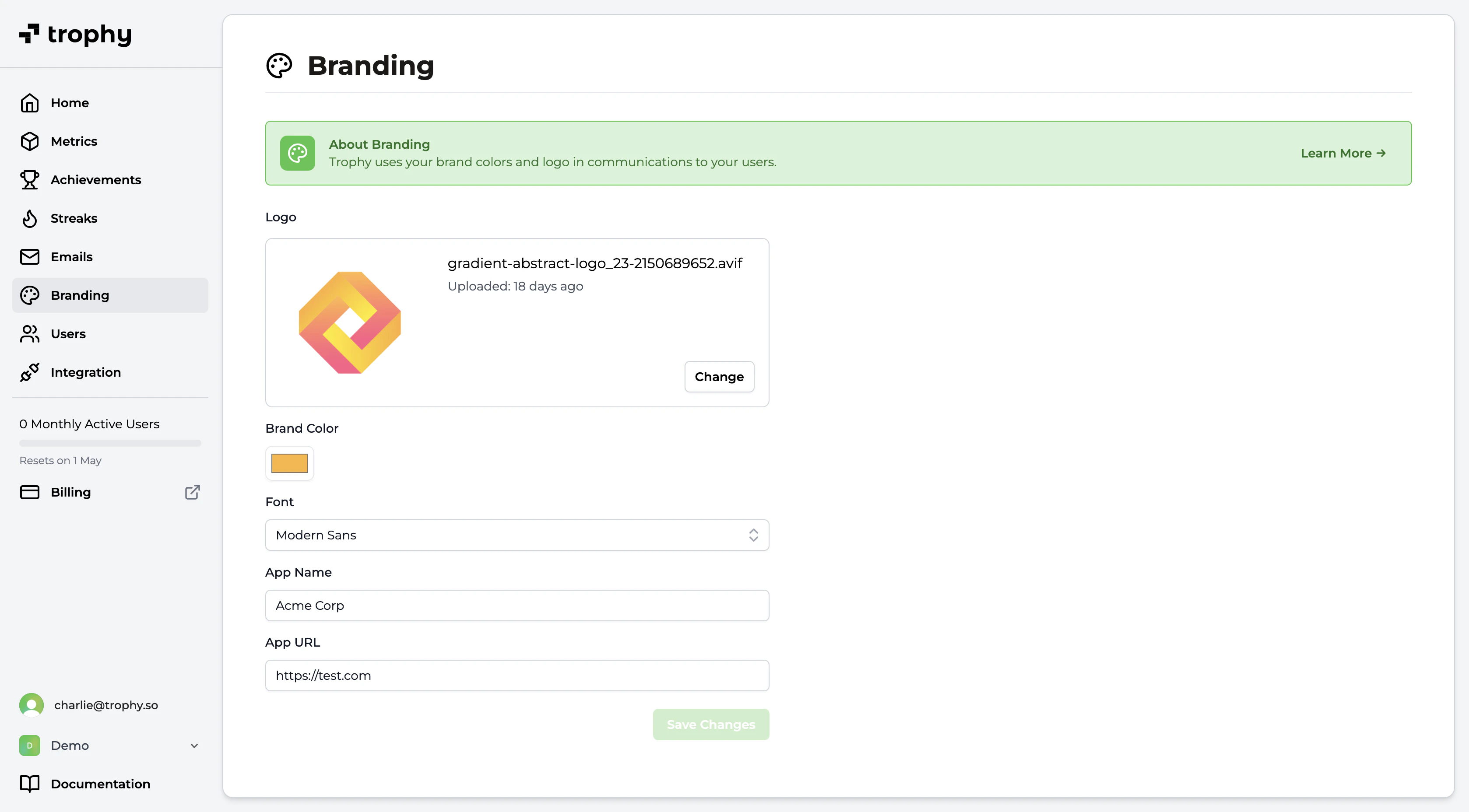The height and width of the screenshot is (812, 1469).
Task: Click the Integration plug icon
Action: tap(30, 372)
